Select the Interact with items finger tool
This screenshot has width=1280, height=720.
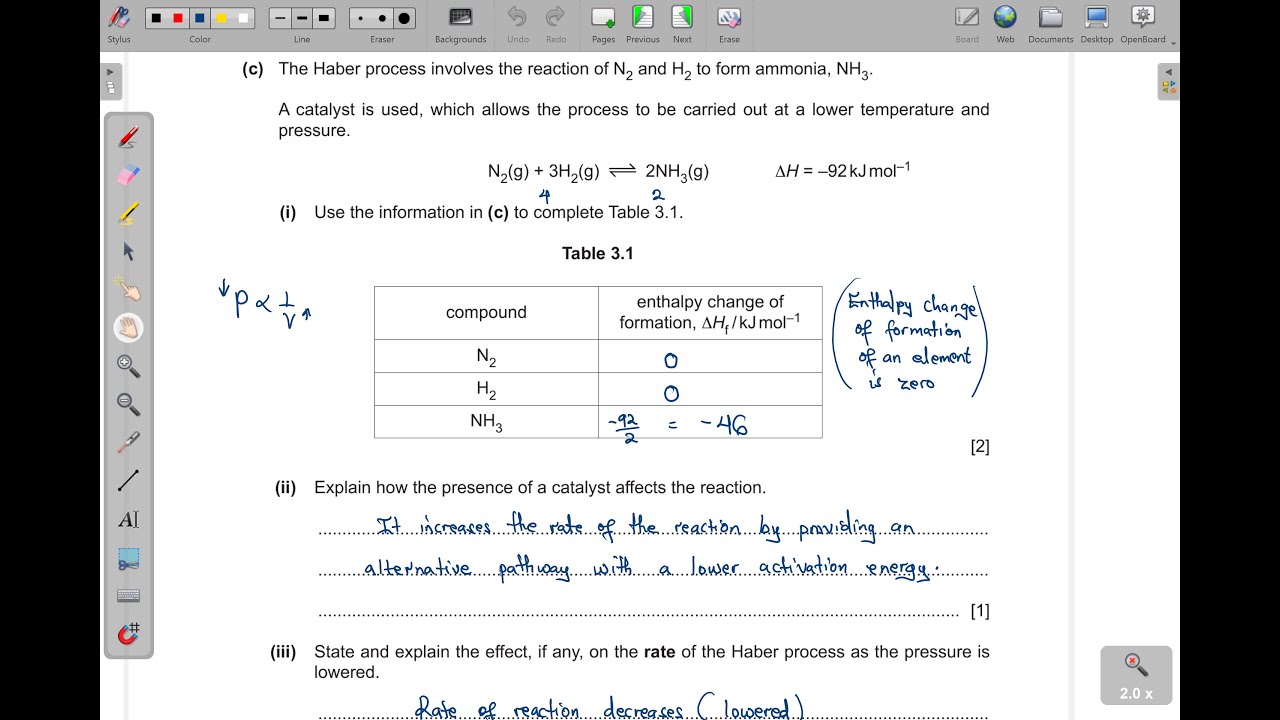(128, 290)
